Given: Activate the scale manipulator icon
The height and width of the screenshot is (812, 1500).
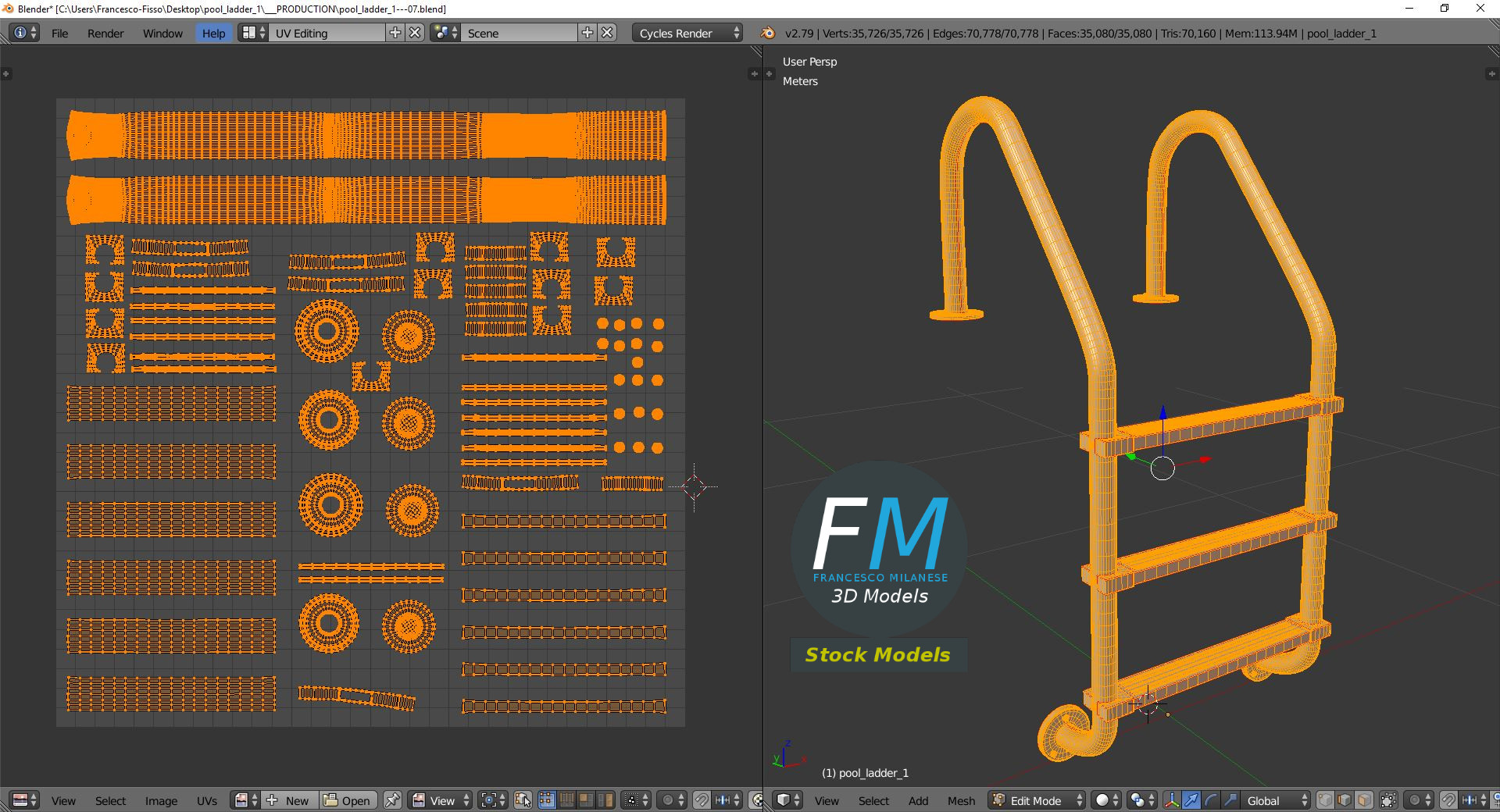Looking at the screenshot, I should [1230, 800].
